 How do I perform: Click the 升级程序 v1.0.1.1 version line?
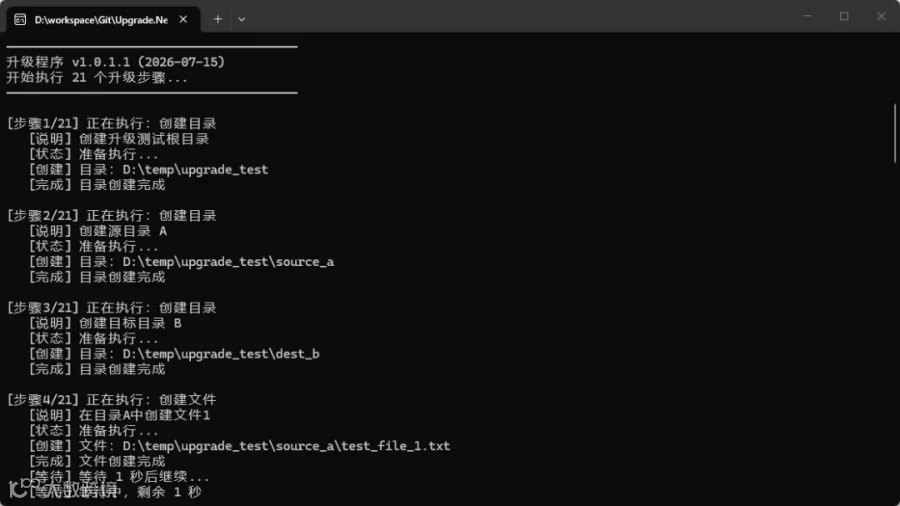[x=115, y=62]
